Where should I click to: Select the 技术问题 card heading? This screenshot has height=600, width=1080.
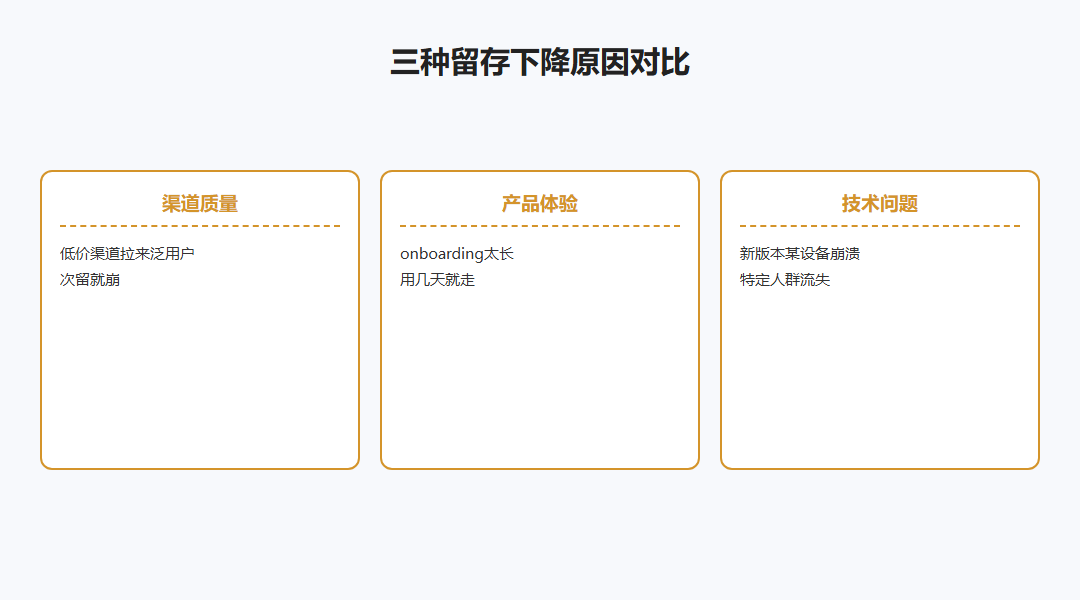click(880, 204)
